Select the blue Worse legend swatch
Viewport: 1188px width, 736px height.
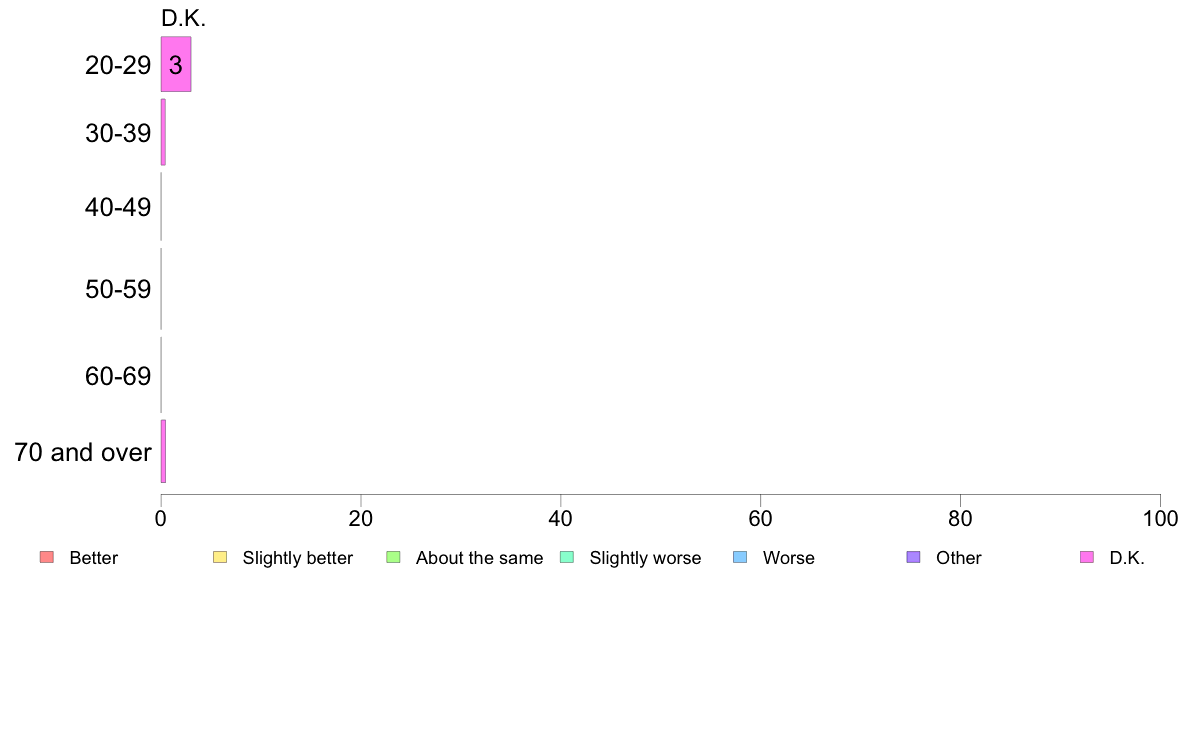(x=740, y=557)
